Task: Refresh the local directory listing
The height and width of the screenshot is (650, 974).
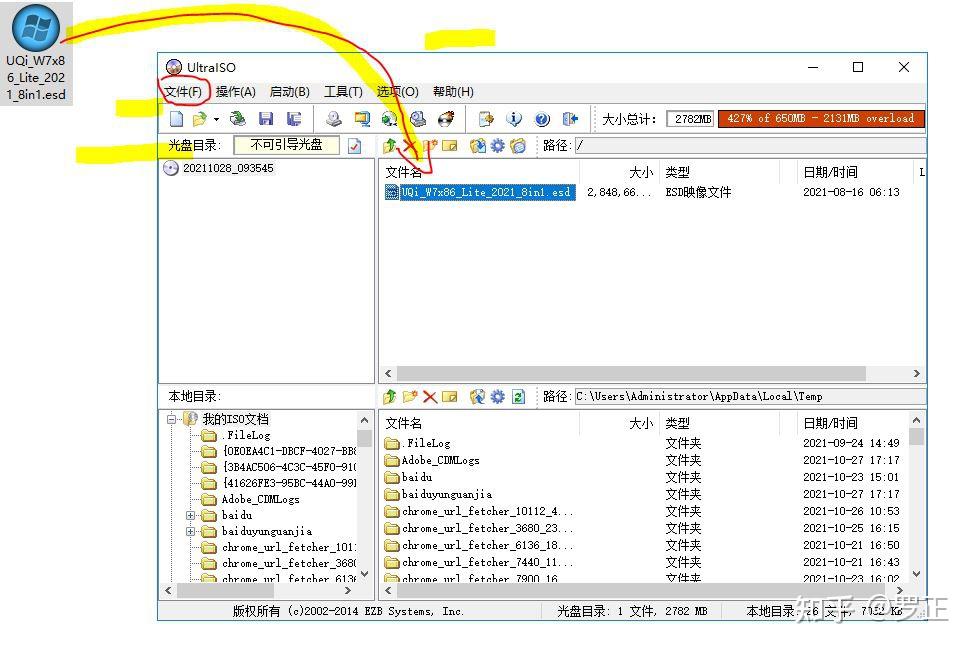Action: [x=518, y=397]
